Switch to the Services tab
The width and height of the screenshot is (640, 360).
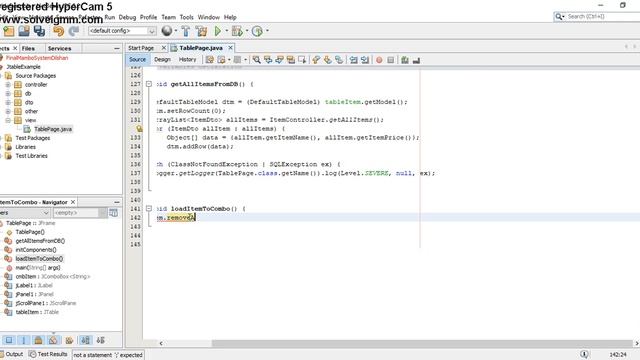tap(60, 48)
